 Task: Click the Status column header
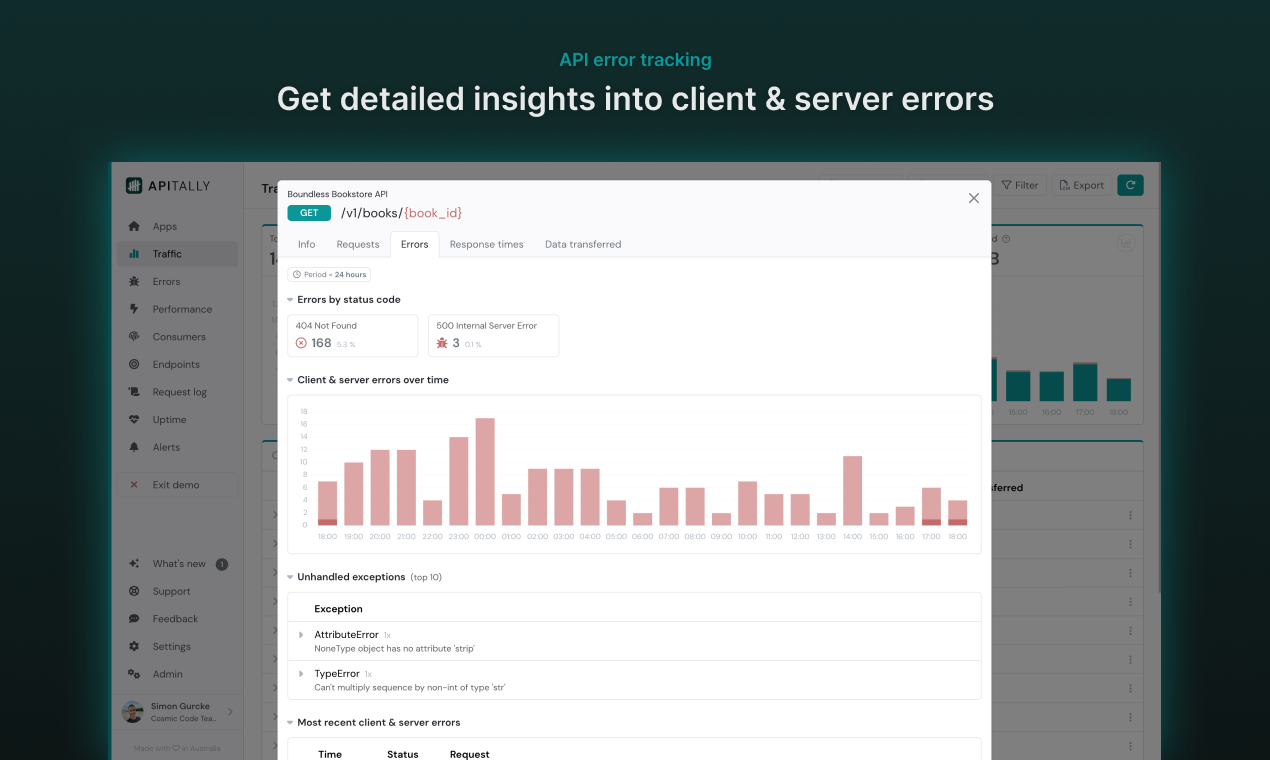[403, 754]
